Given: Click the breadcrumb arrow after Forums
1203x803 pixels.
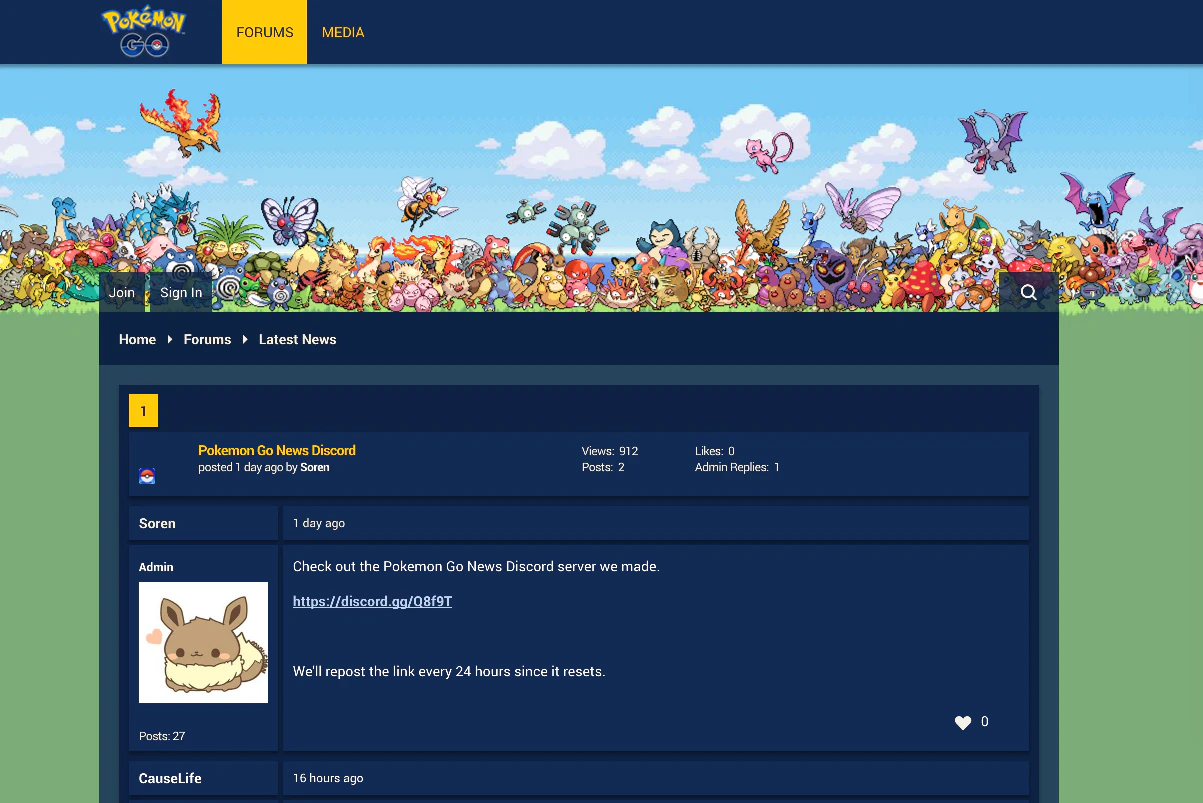Looking at the screenshot, I should (x=245, y=339).
